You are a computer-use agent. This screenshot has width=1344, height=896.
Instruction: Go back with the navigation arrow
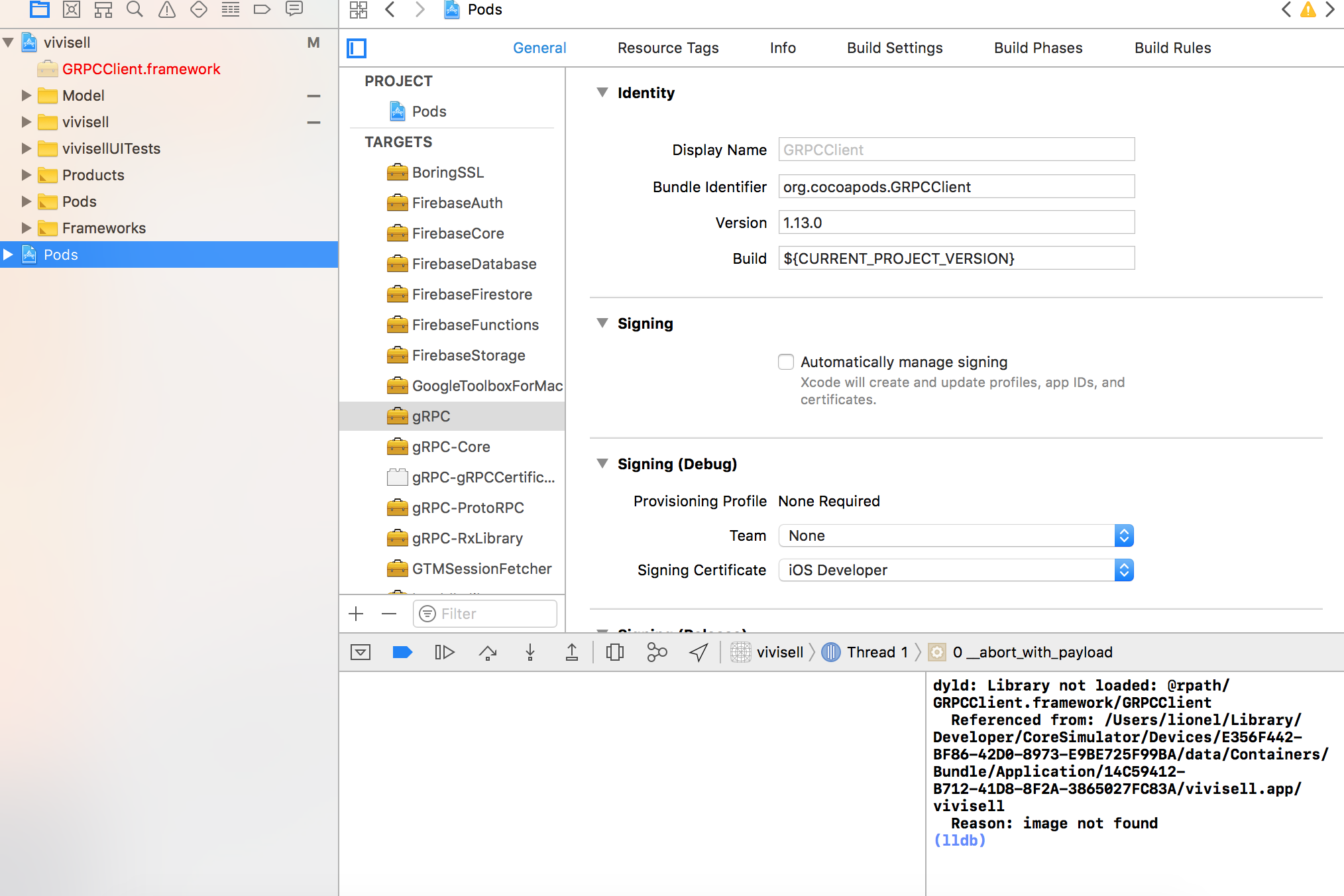390,10
